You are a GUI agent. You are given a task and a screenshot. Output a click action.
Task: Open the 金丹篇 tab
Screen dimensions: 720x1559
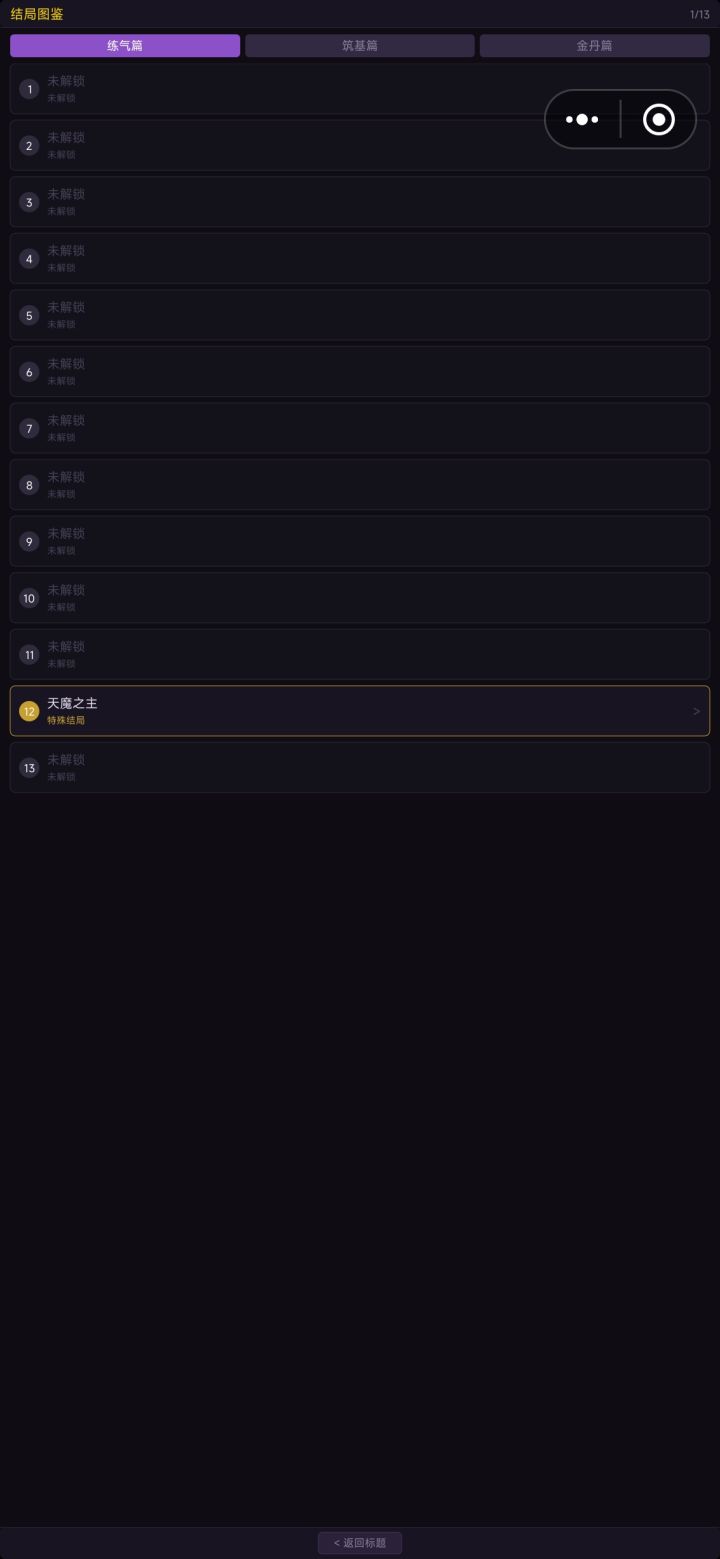click(594, 46)
